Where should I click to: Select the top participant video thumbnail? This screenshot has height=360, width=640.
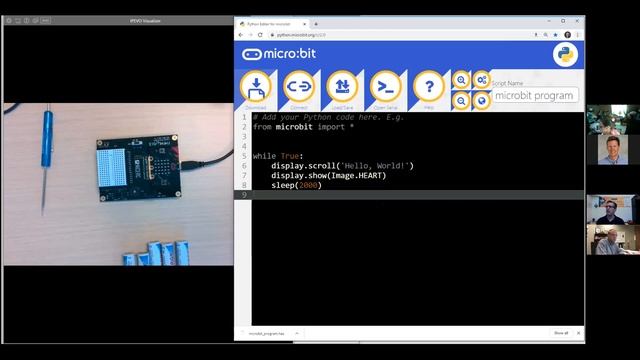613,120
